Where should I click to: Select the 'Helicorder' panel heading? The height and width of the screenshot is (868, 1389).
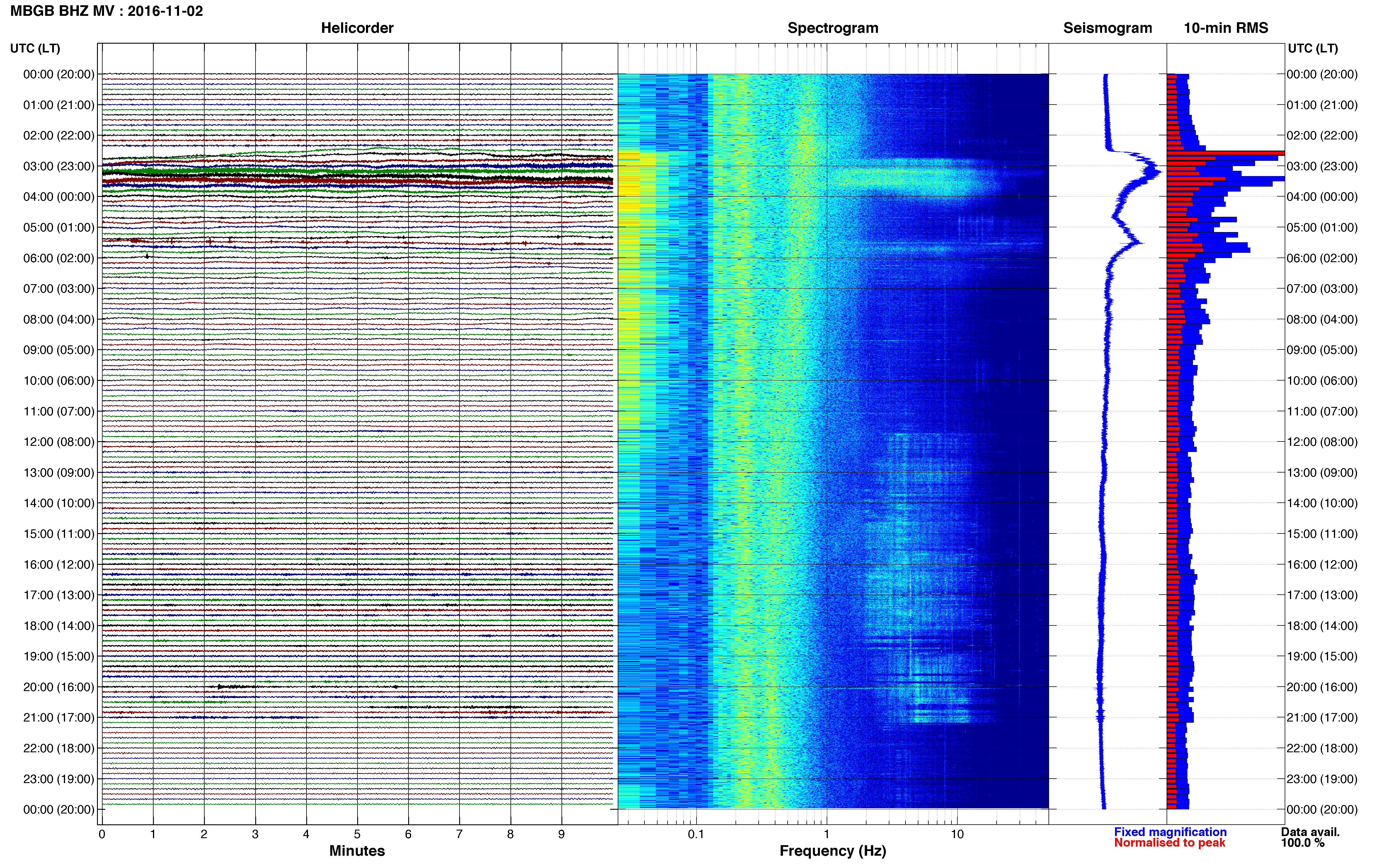coord(357,28)
